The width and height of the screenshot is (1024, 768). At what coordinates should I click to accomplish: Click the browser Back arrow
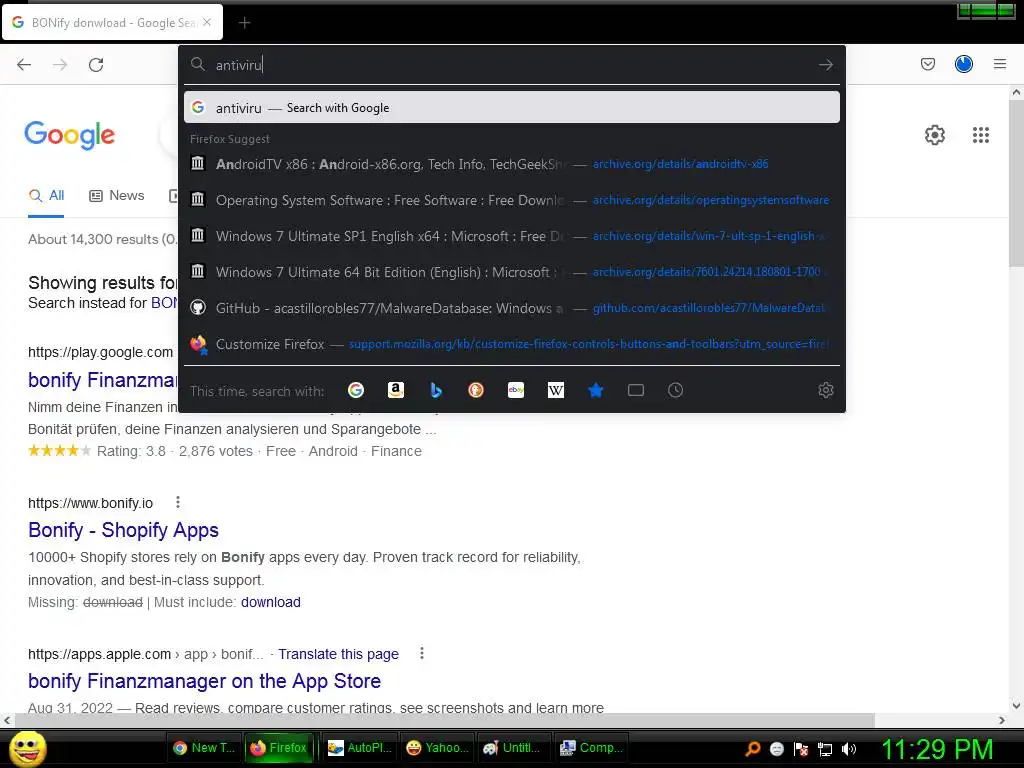(x=24, y=65)
